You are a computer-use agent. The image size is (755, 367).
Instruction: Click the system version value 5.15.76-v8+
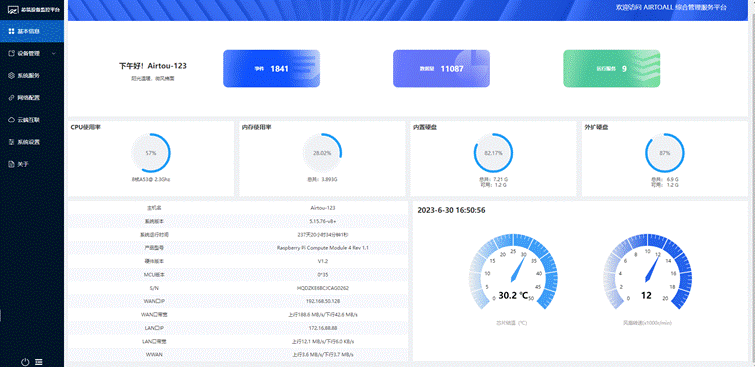point(323,221)
